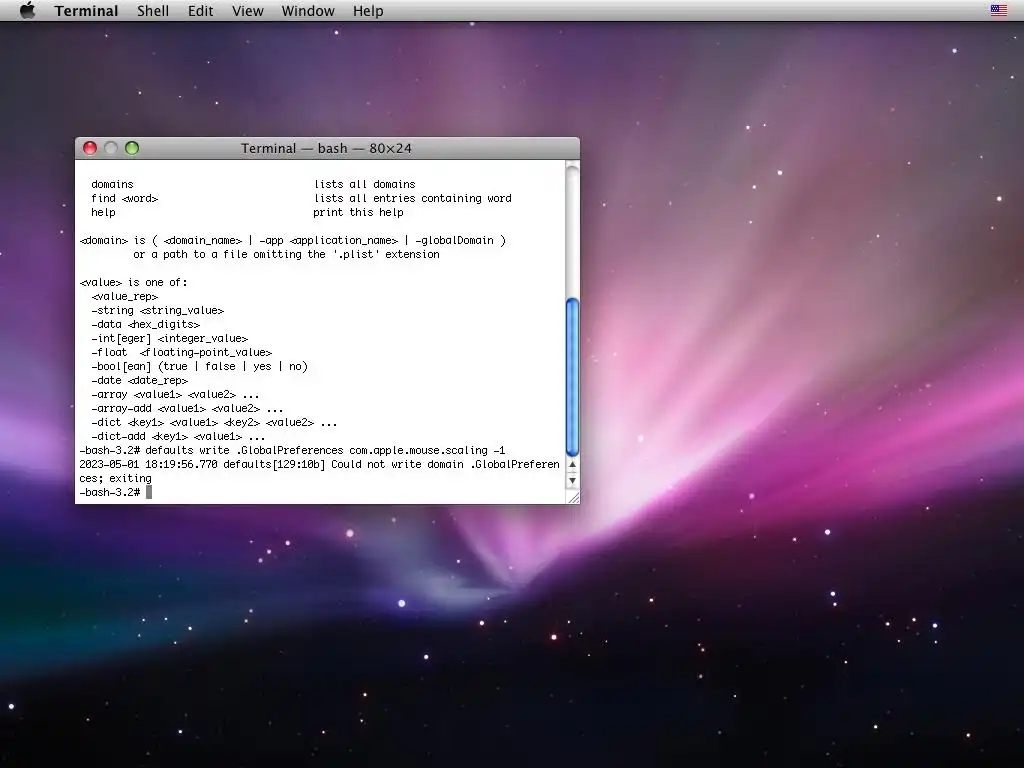Click the 'find <word>' command text
The height and width of the screenshot is (768, 1024).
[x=125, y=199]
